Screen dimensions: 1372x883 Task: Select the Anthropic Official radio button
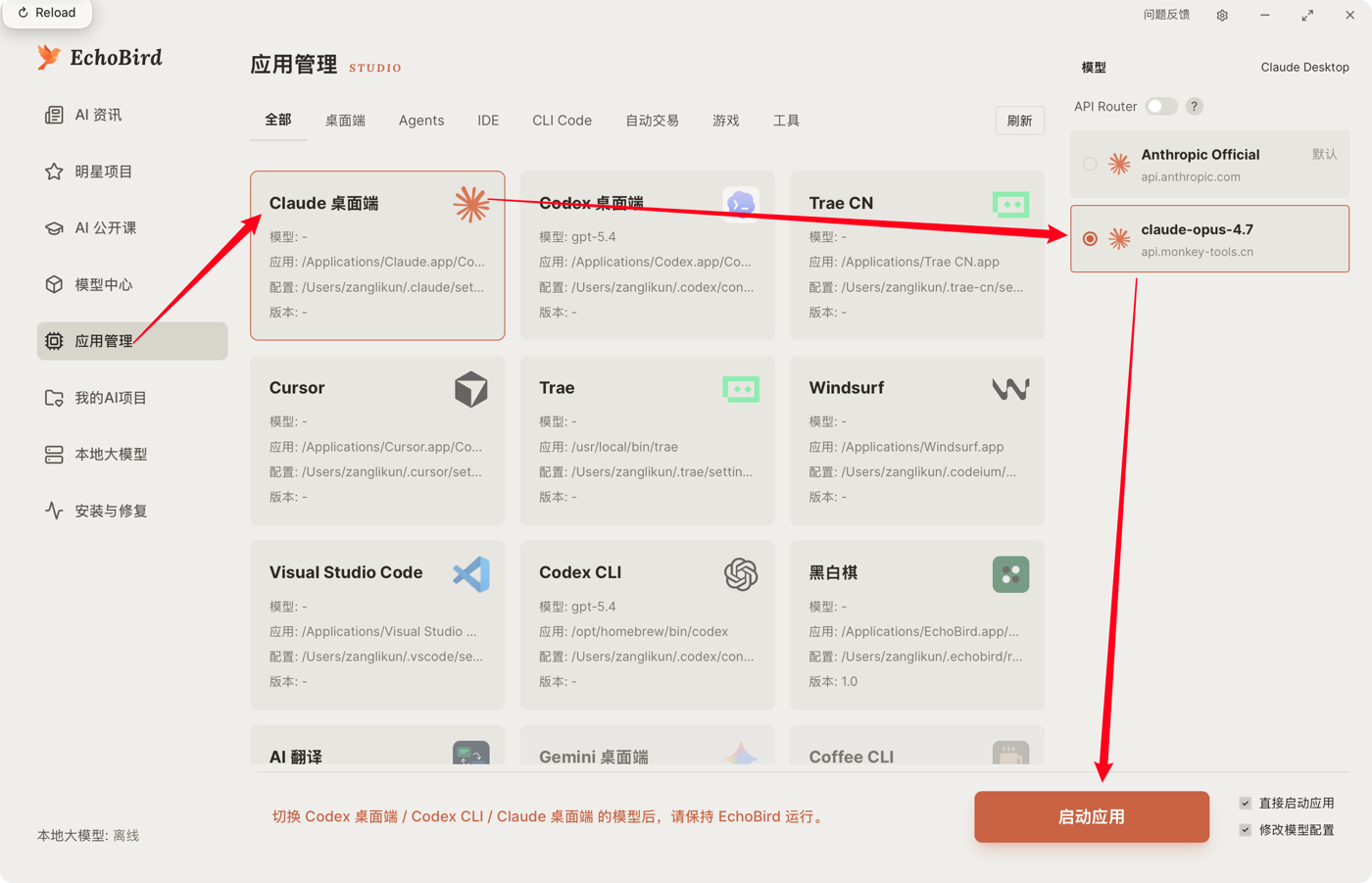(1090, 164)
